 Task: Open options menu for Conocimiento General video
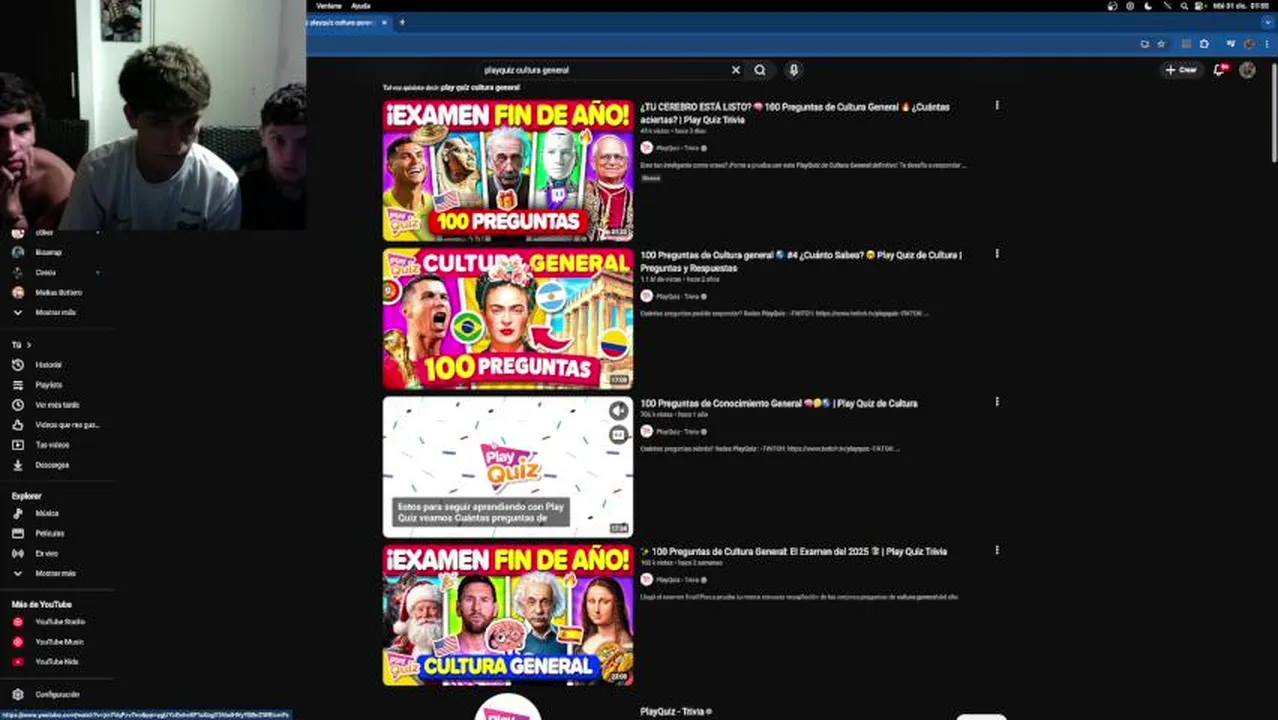pos(997,402)
